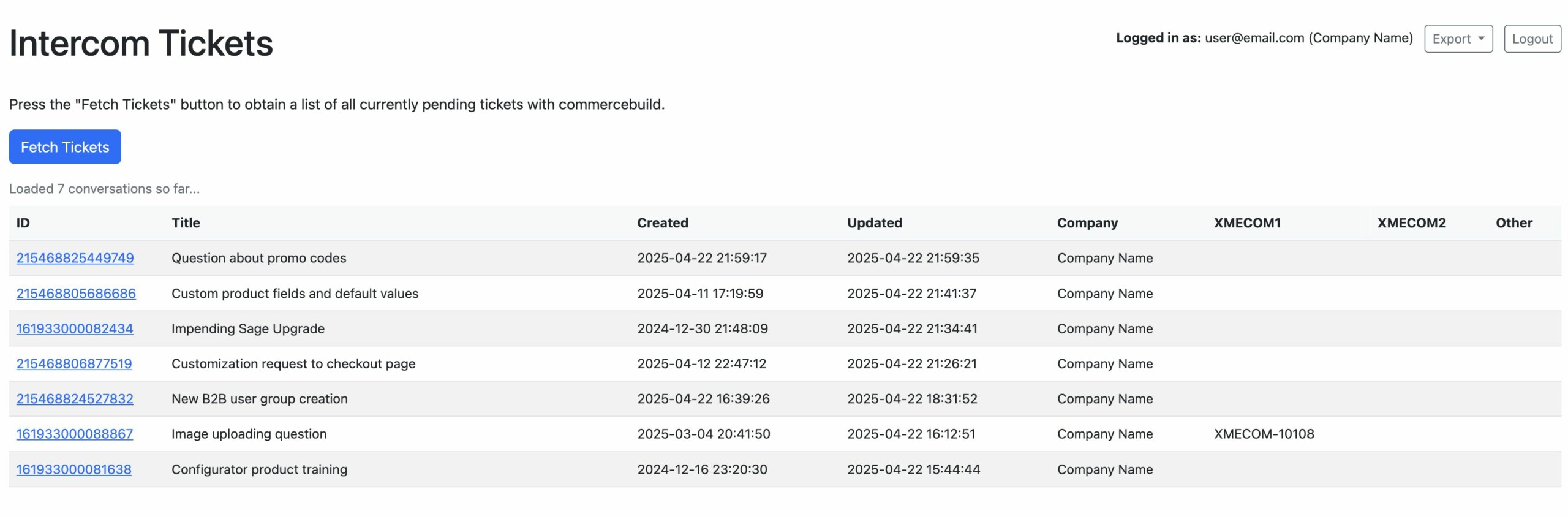Open the Export dropdown menu

coord(1458,39)
